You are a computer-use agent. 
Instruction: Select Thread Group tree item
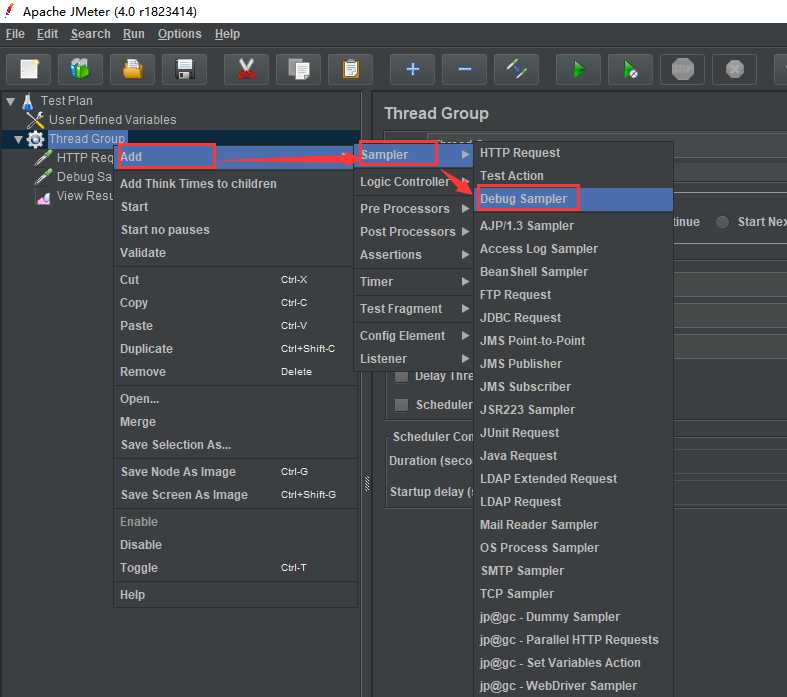(87, 138)
